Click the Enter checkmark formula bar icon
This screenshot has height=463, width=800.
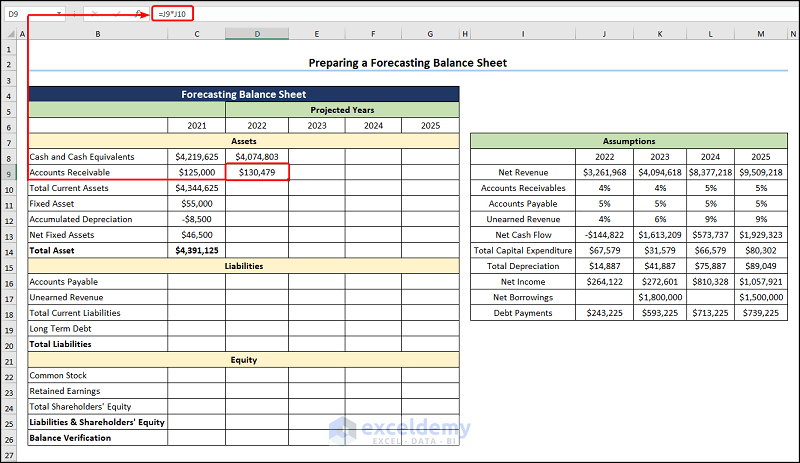(117, 14)
